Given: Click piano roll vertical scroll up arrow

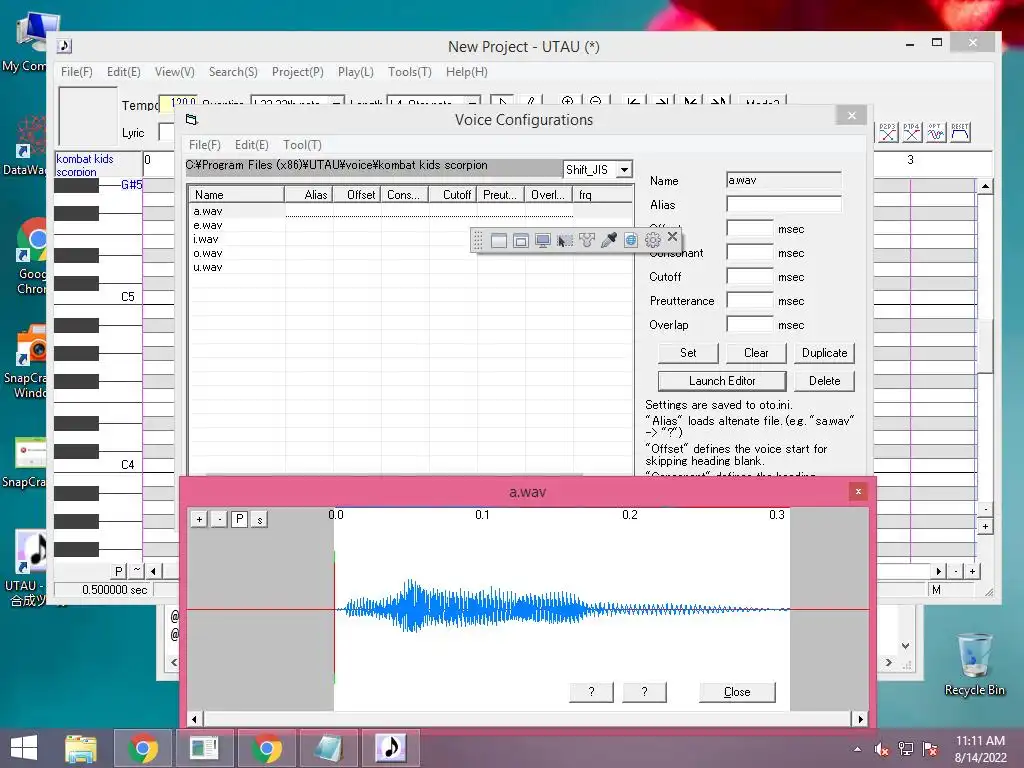Looking at the screenshot, I should pyautogui.click(x=985, y=187).
